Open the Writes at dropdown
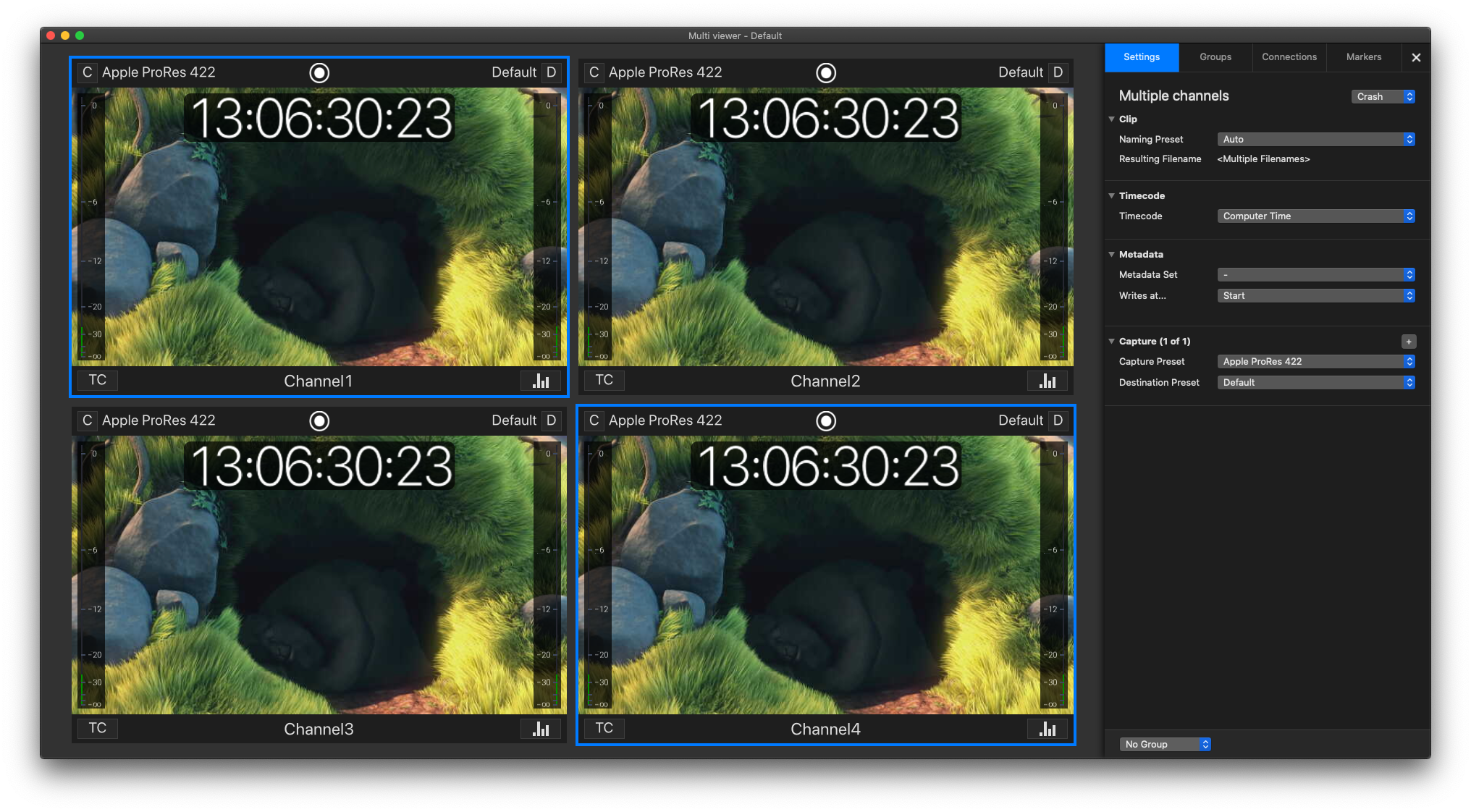Screen dimensions: 1471x812 [x=1316, y=295]
